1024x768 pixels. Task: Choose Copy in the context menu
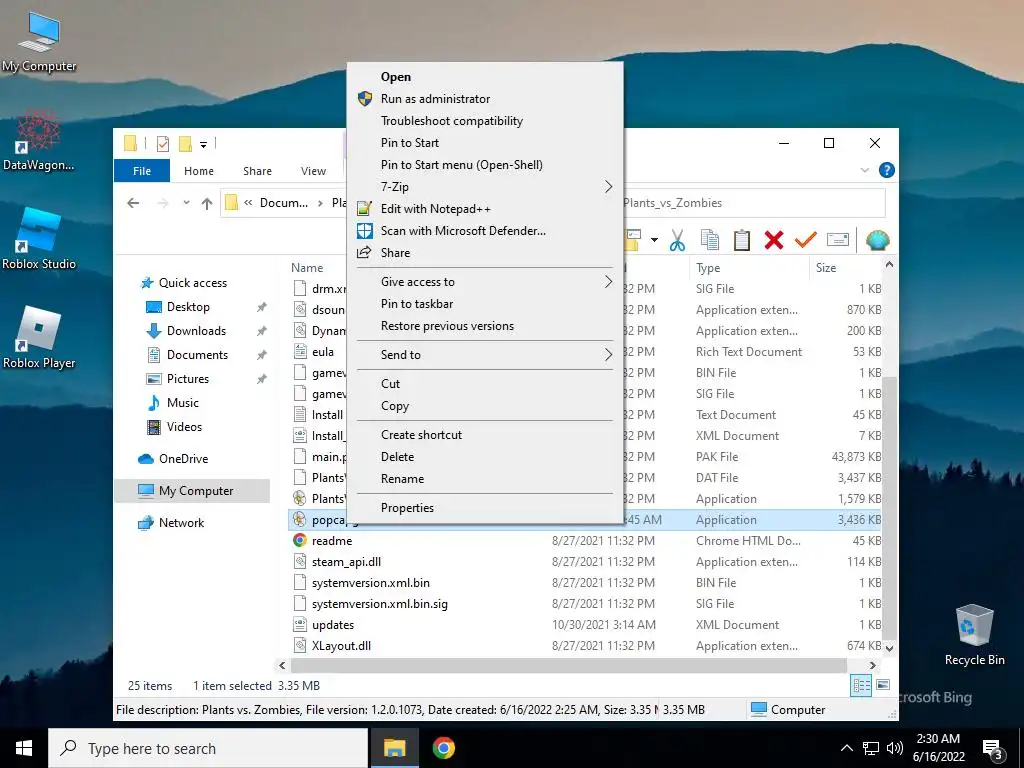[x=394, y=406]
